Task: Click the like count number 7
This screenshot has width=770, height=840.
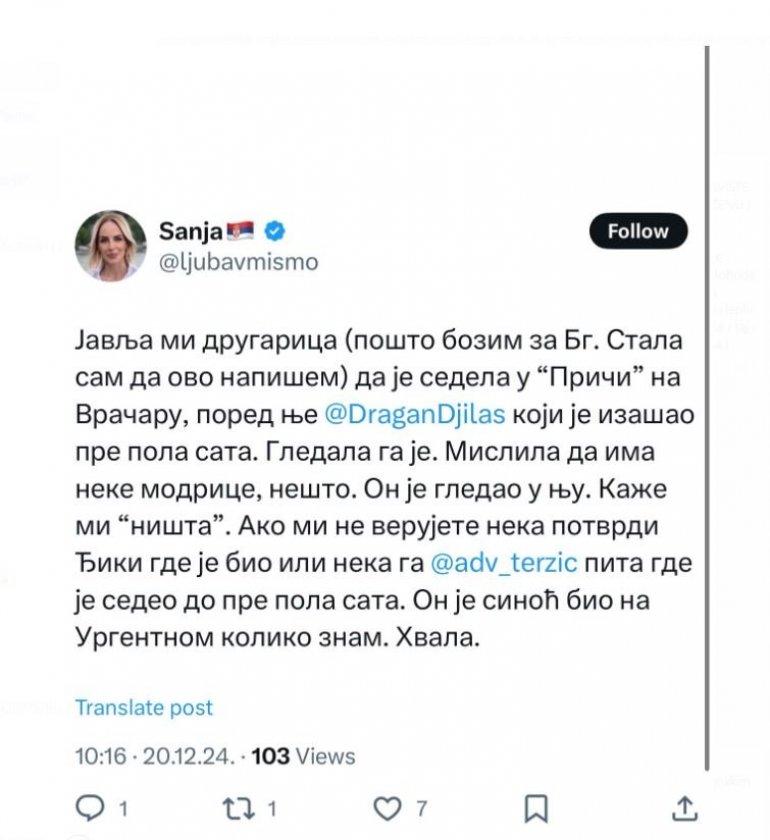Action: coord(422,807)
